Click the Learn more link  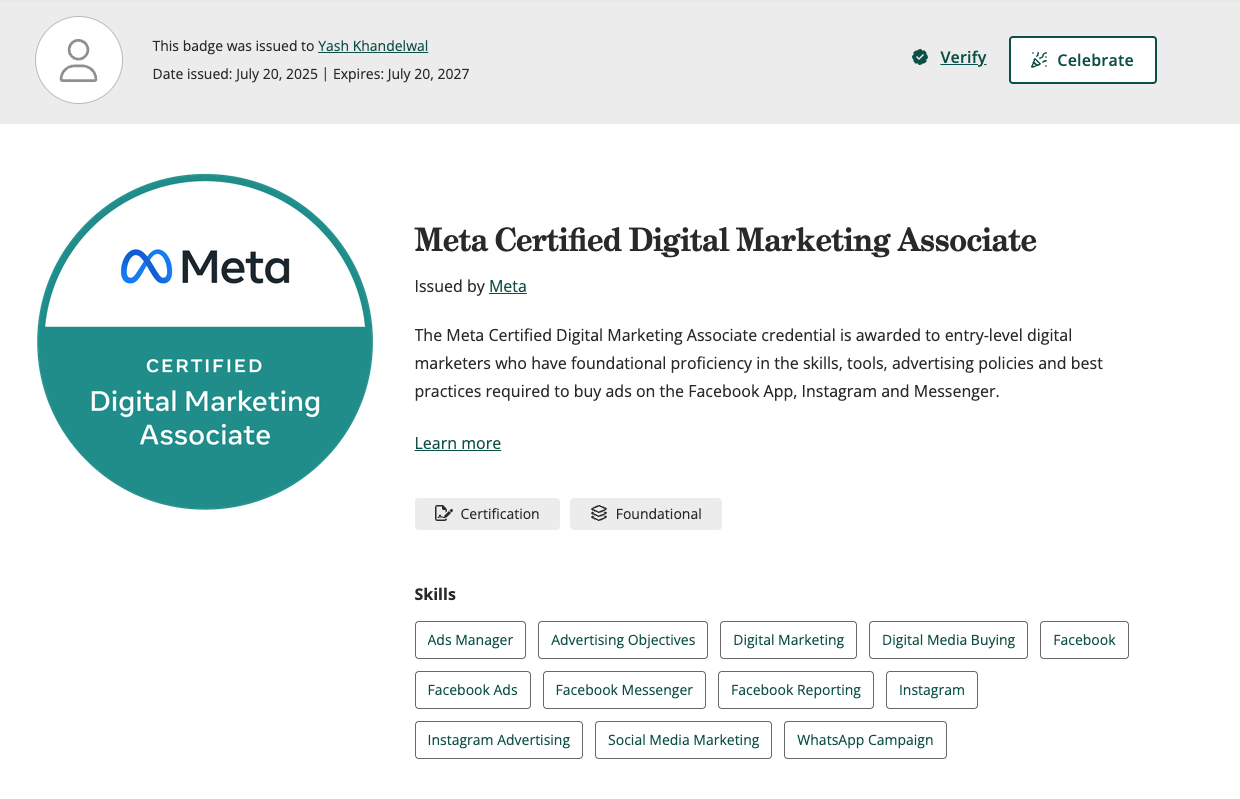(x=458, y=443)
